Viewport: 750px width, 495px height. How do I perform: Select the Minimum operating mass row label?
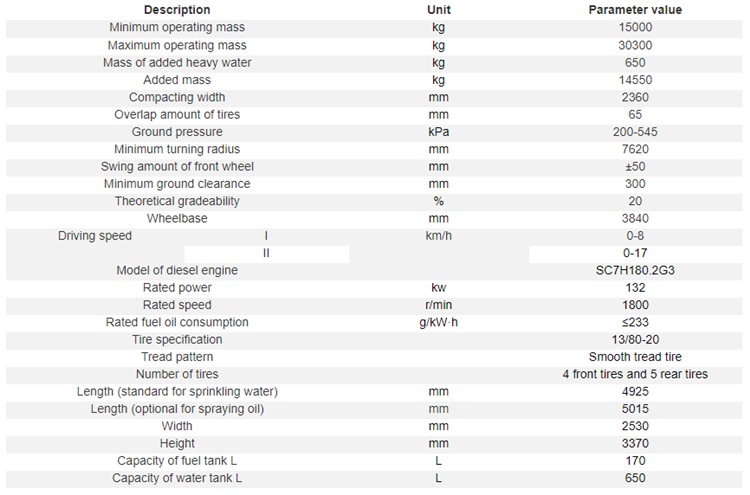click(177, 27)
